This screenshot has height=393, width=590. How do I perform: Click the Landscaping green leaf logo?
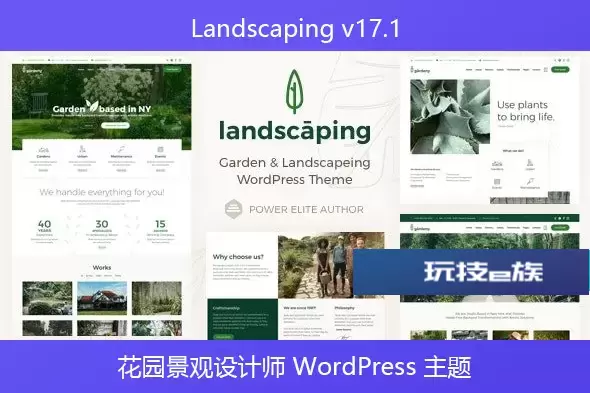click(x=295, y=91)
